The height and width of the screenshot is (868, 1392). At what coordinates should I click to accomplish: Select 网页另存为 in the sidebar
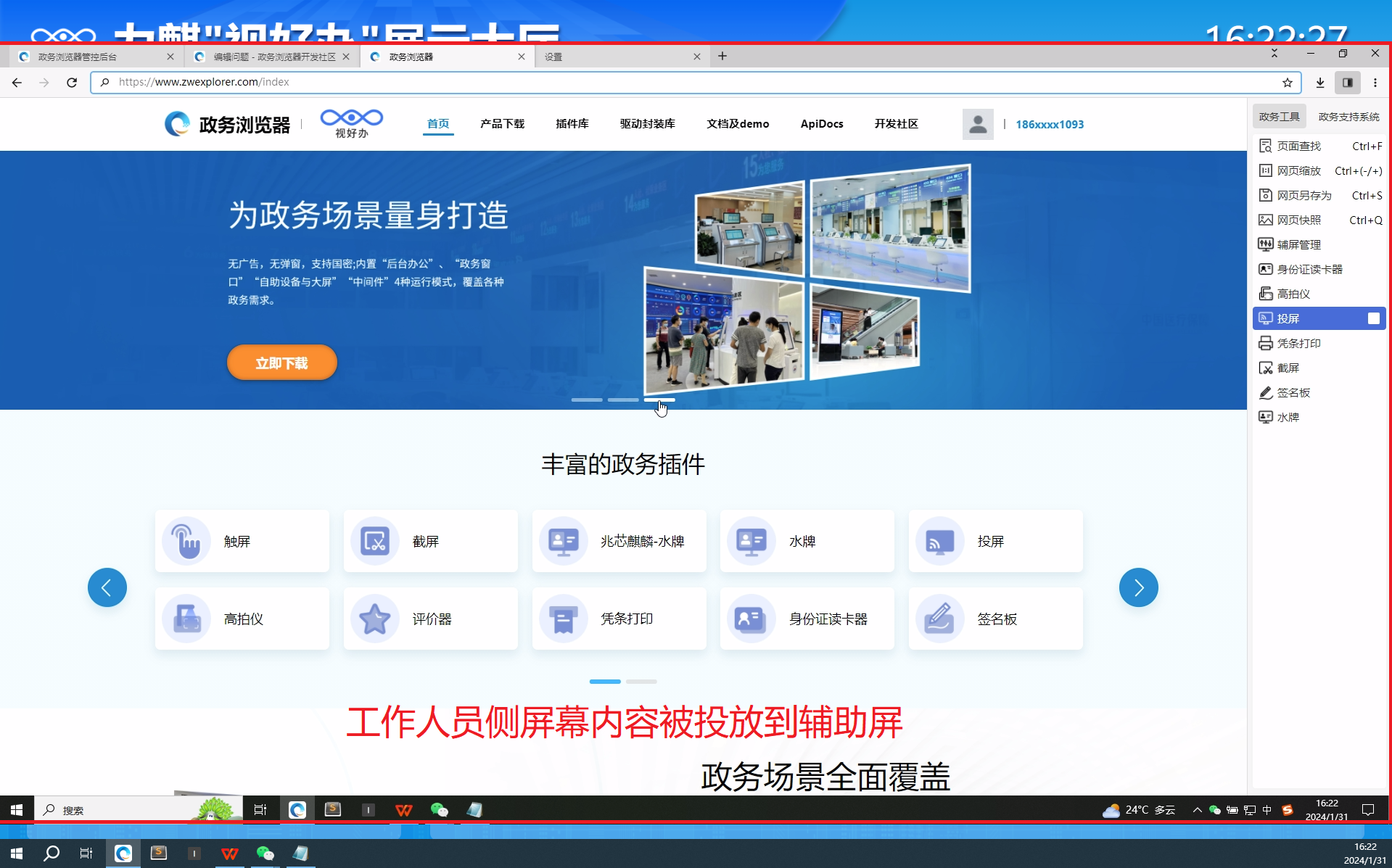click(1319, 196)
